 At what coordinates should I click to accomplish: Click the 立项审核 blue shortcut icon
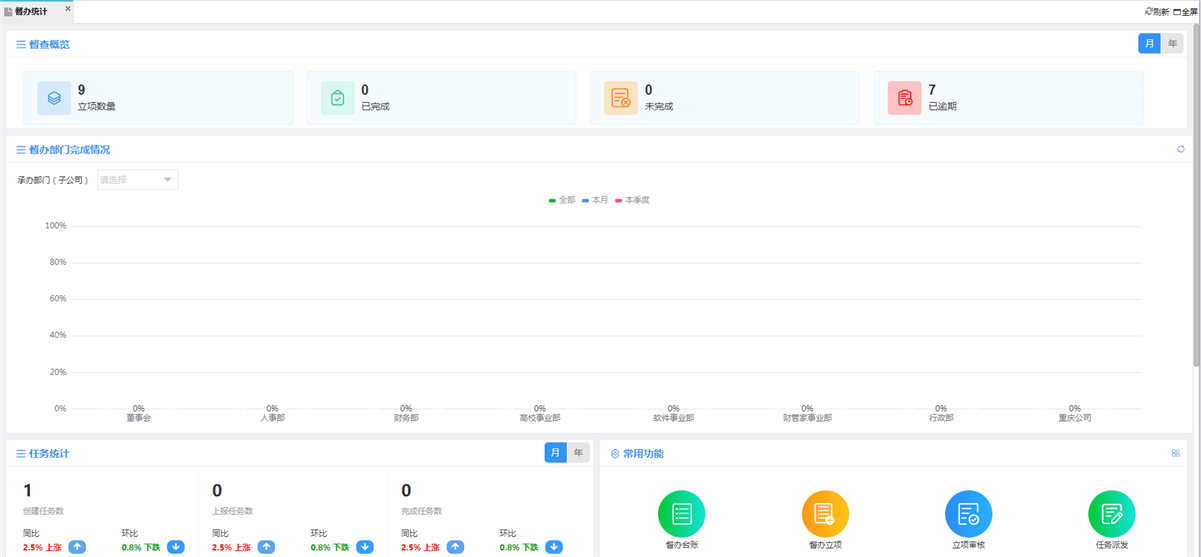pyautogui.click(x=968, y=514)
